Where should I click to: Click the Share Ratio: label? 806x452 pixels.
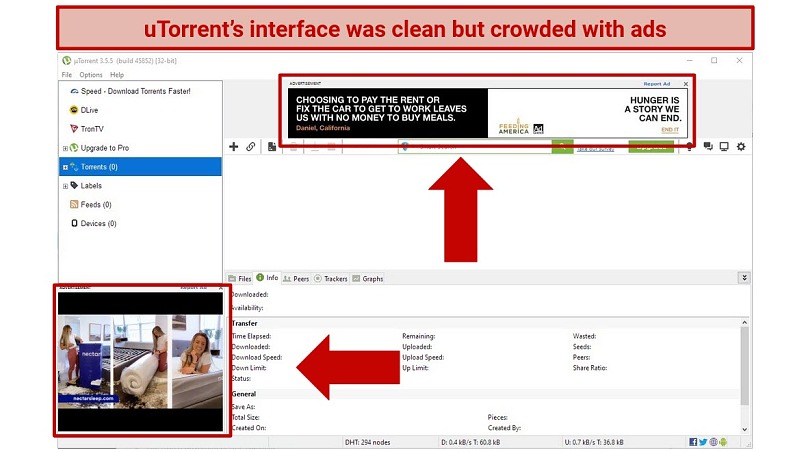coord(590,368)
